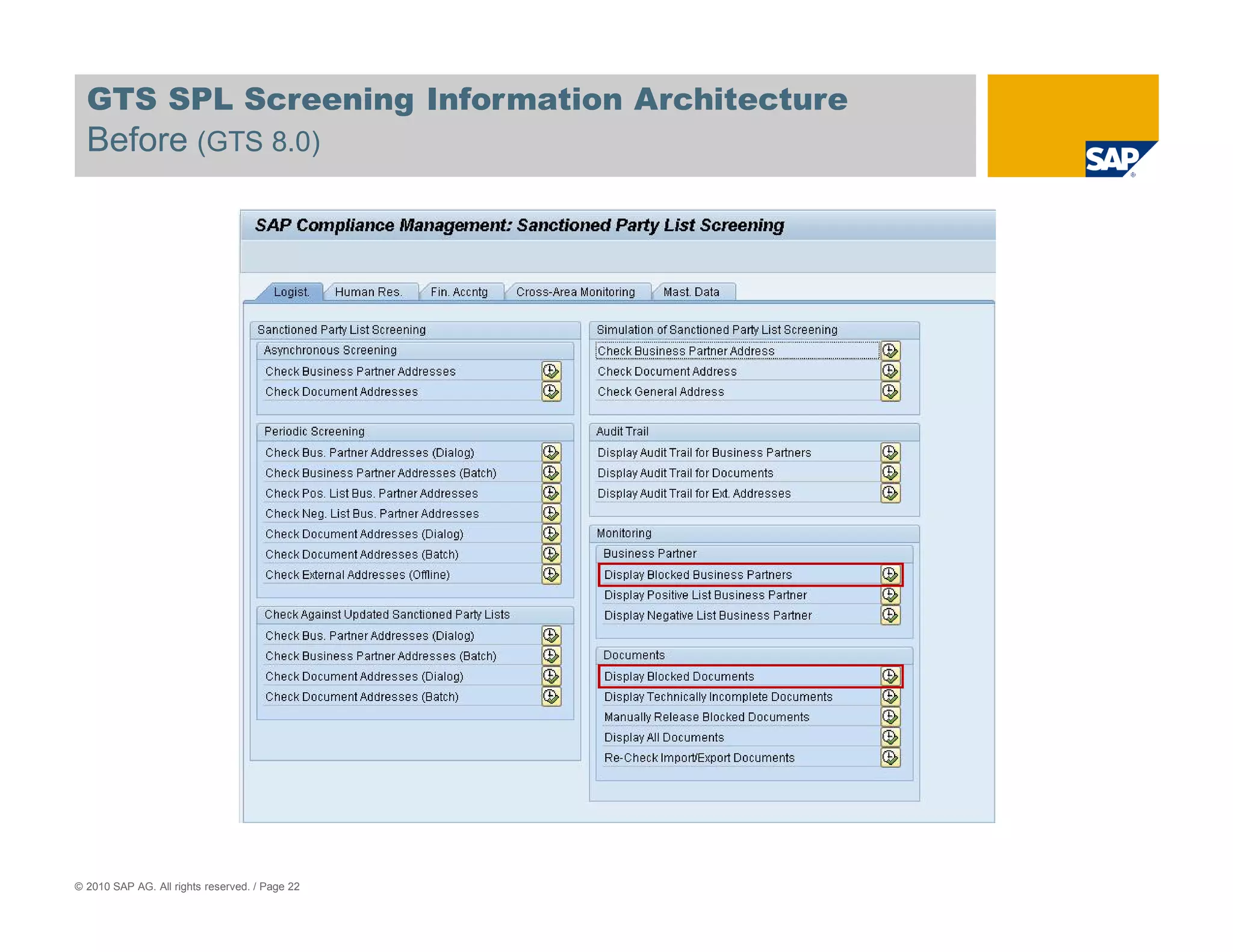Image resolution: width=1233 pixels, height=952 pixels.
Task: Click Display Audit Trail for Ext. Addresses text
Action: 694,493
